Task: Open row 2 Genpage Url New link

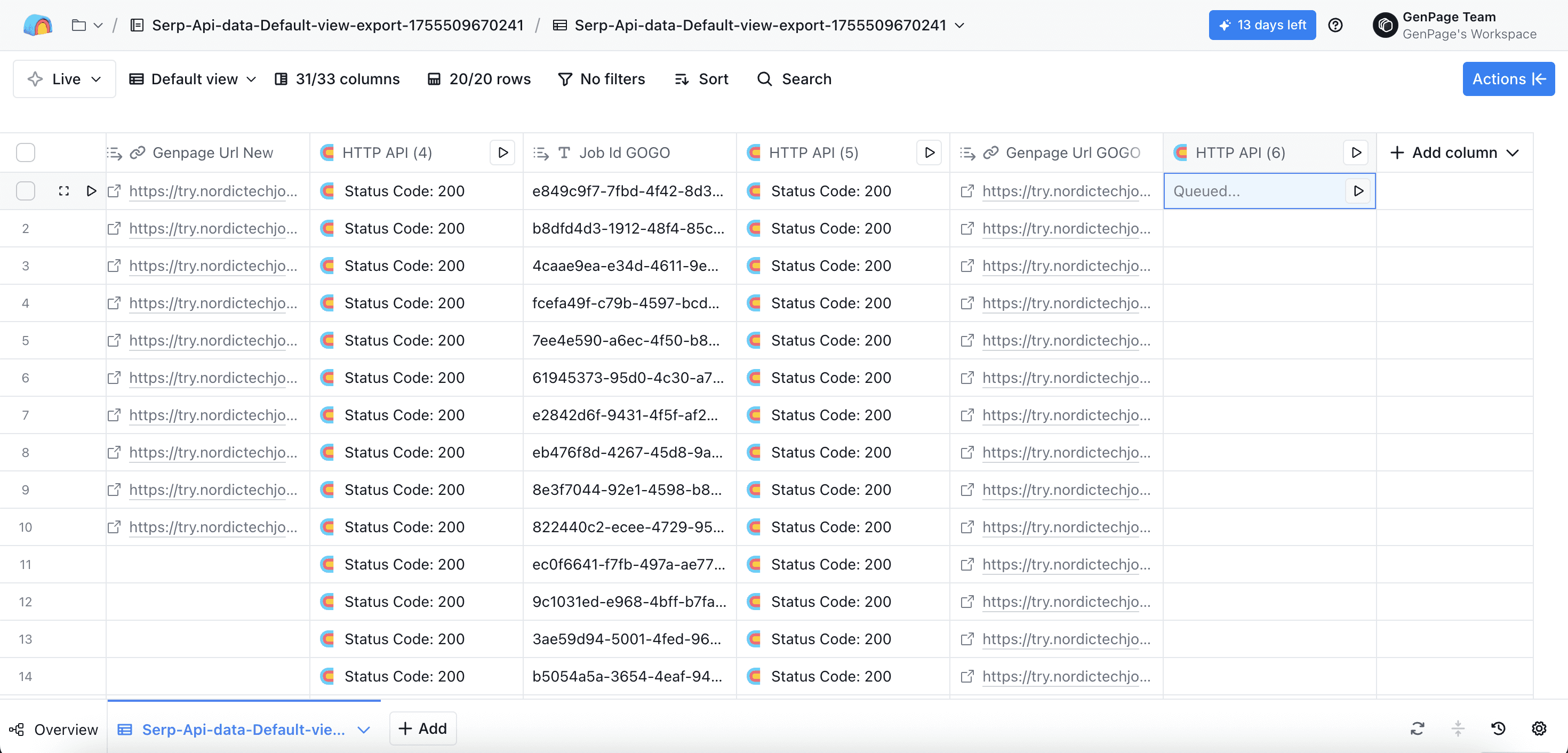Action: point(212,228)
